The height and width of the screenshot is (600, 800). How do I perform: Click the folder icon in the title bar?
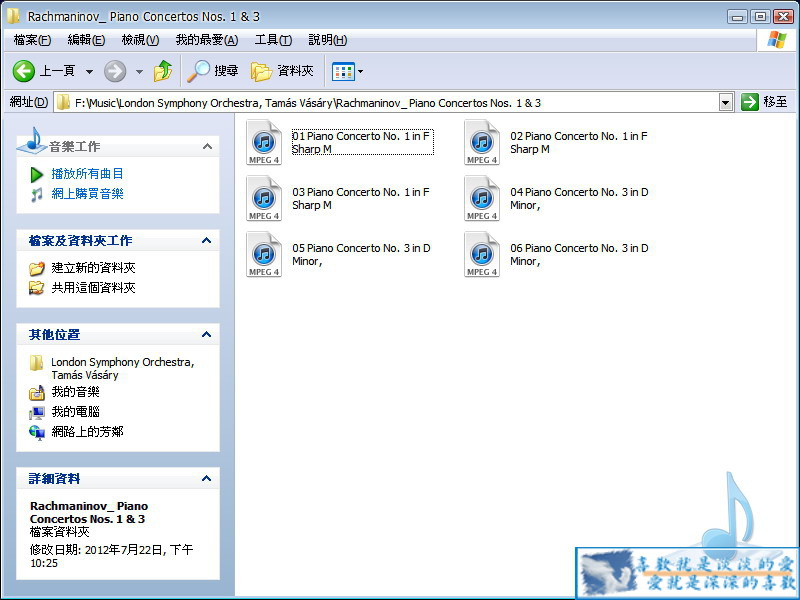pos(14,16)
